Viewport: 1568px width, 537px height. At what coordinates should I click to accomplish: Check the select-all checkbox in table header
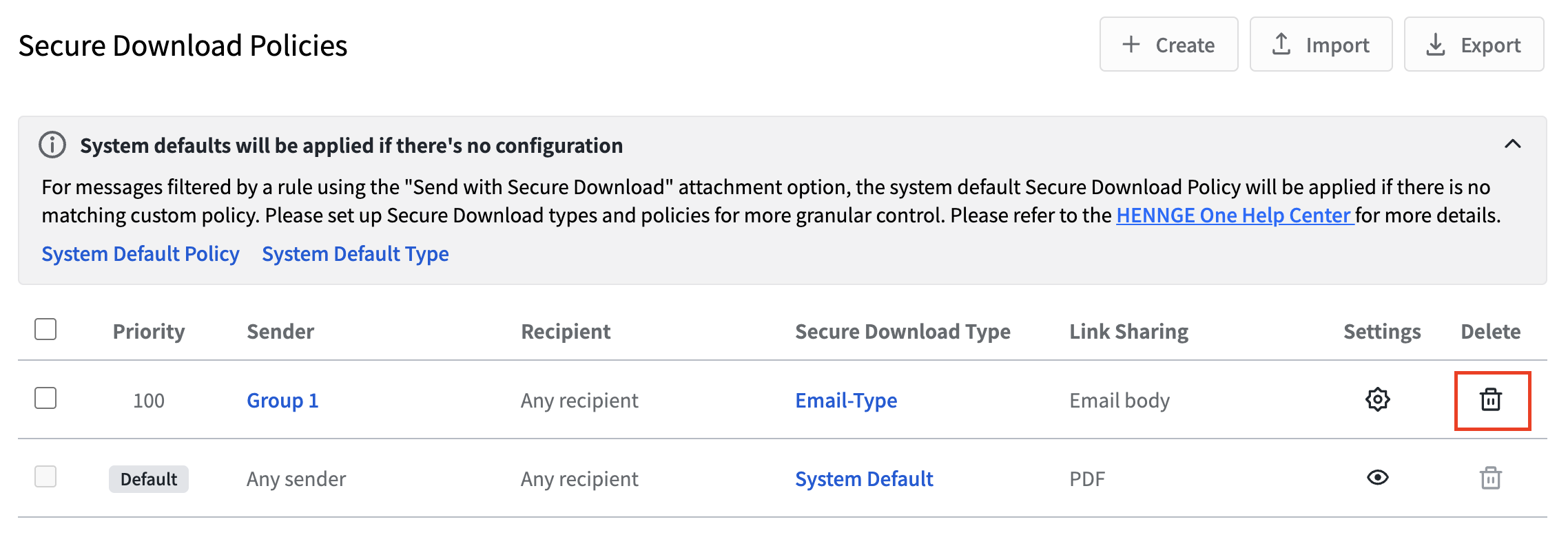point(45,329)
